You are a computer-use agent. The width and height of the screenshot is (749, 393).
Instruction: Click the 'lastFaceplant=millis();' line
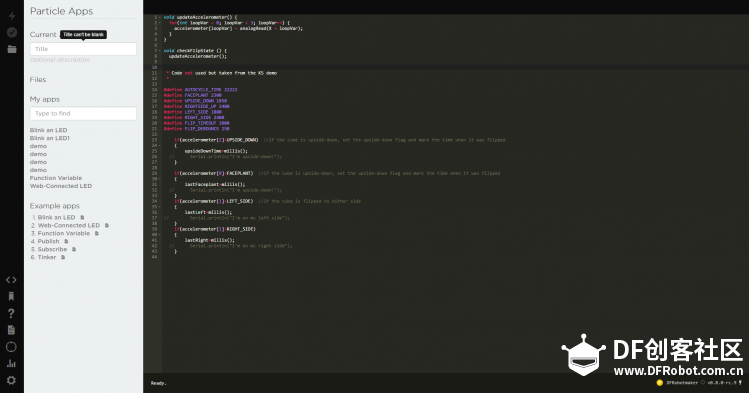(215, 184)
